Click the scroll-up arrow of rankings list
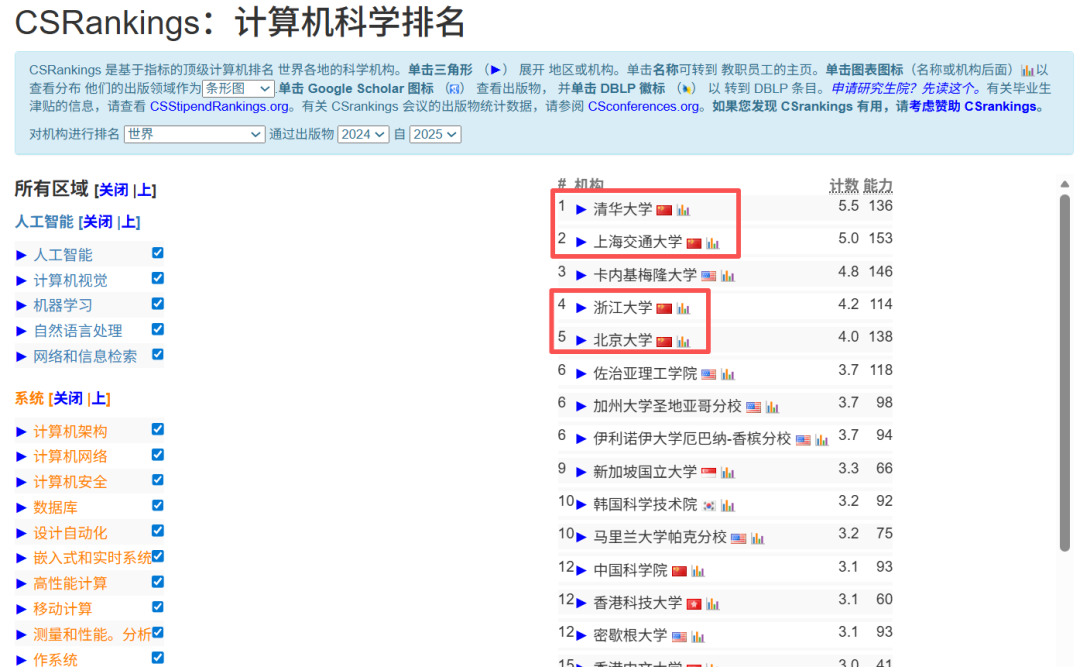The width and height of the screenshot is (1080, 667). pos(1065,184)
